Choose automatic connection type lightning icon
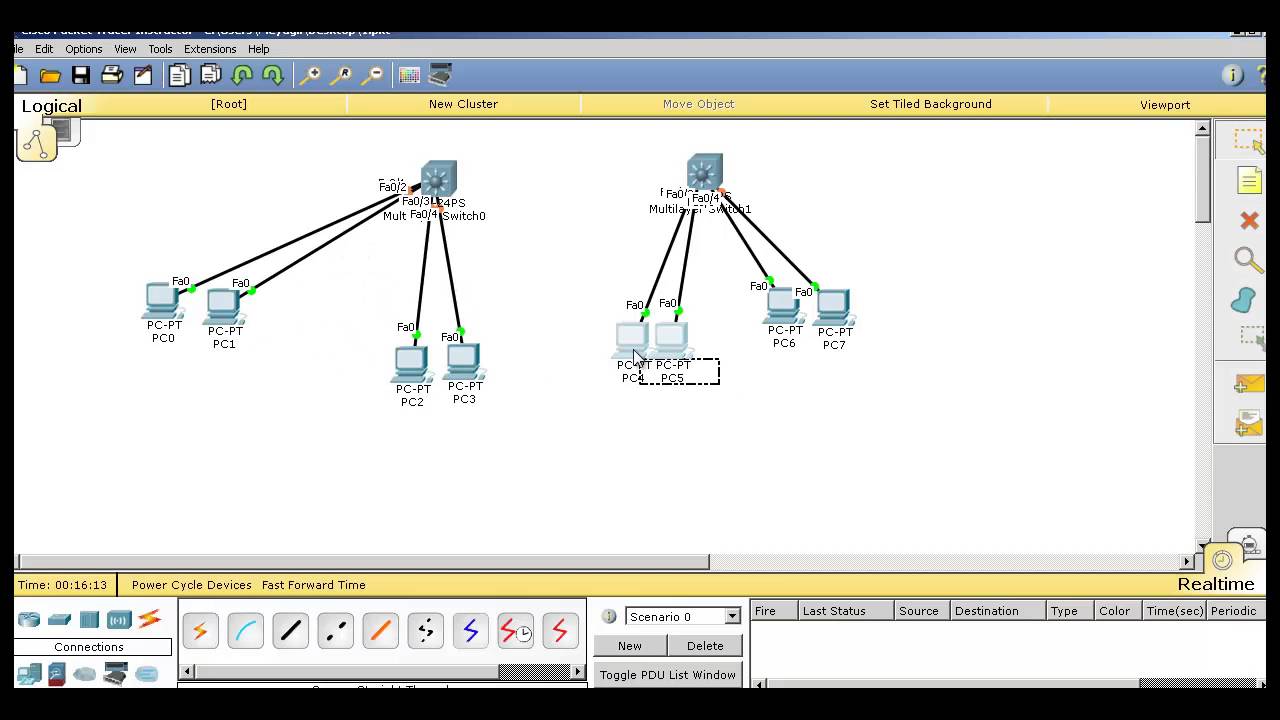 click(200, 631)
